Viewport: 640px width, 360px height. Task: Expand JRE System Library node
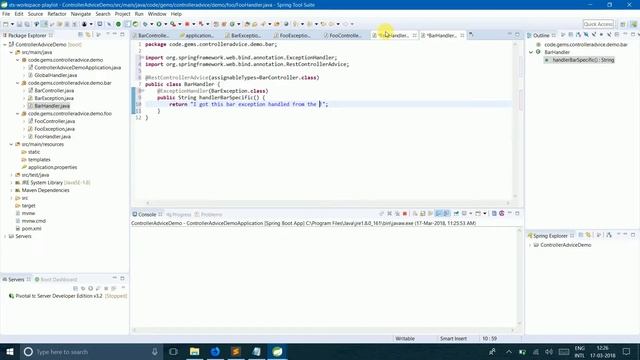click(11, 182)
